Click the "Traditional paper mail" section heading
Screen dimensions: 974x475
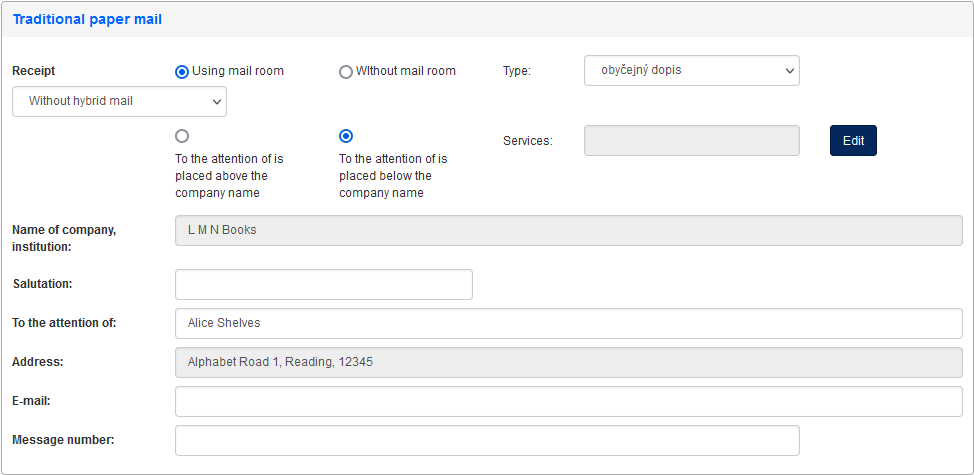87,19
